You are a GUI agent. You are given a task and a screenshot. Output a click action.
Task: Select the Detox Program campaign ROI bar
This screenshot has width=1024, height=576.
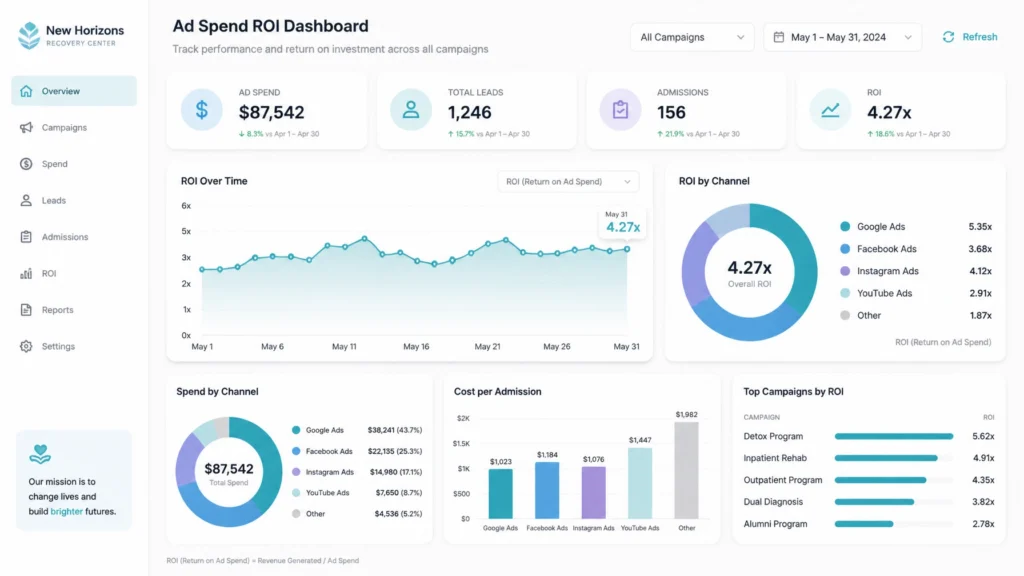pos(893,436)
